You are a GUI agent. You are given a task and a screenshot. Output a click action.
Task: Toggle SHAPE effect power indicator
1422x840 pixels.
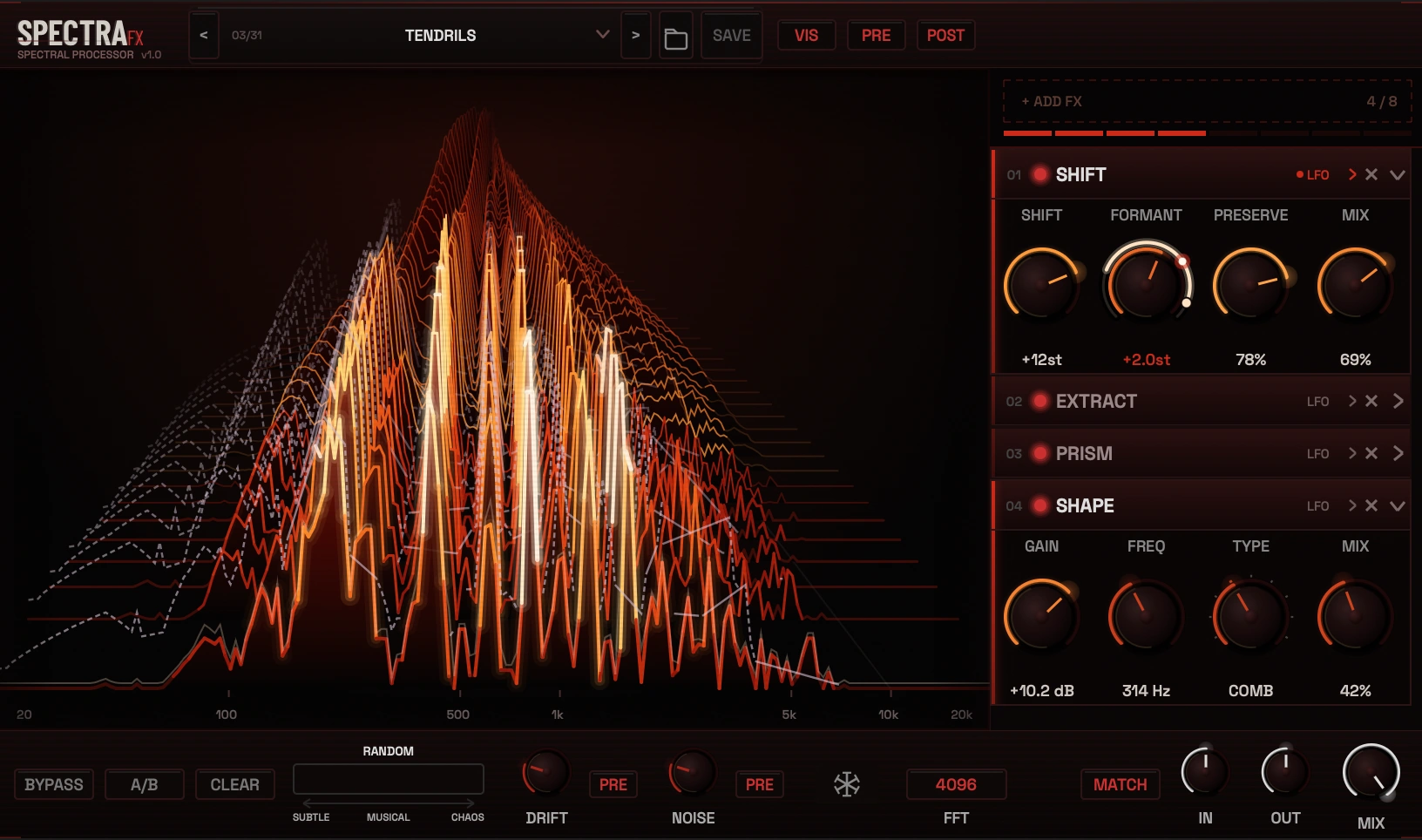click(1039, 505)
